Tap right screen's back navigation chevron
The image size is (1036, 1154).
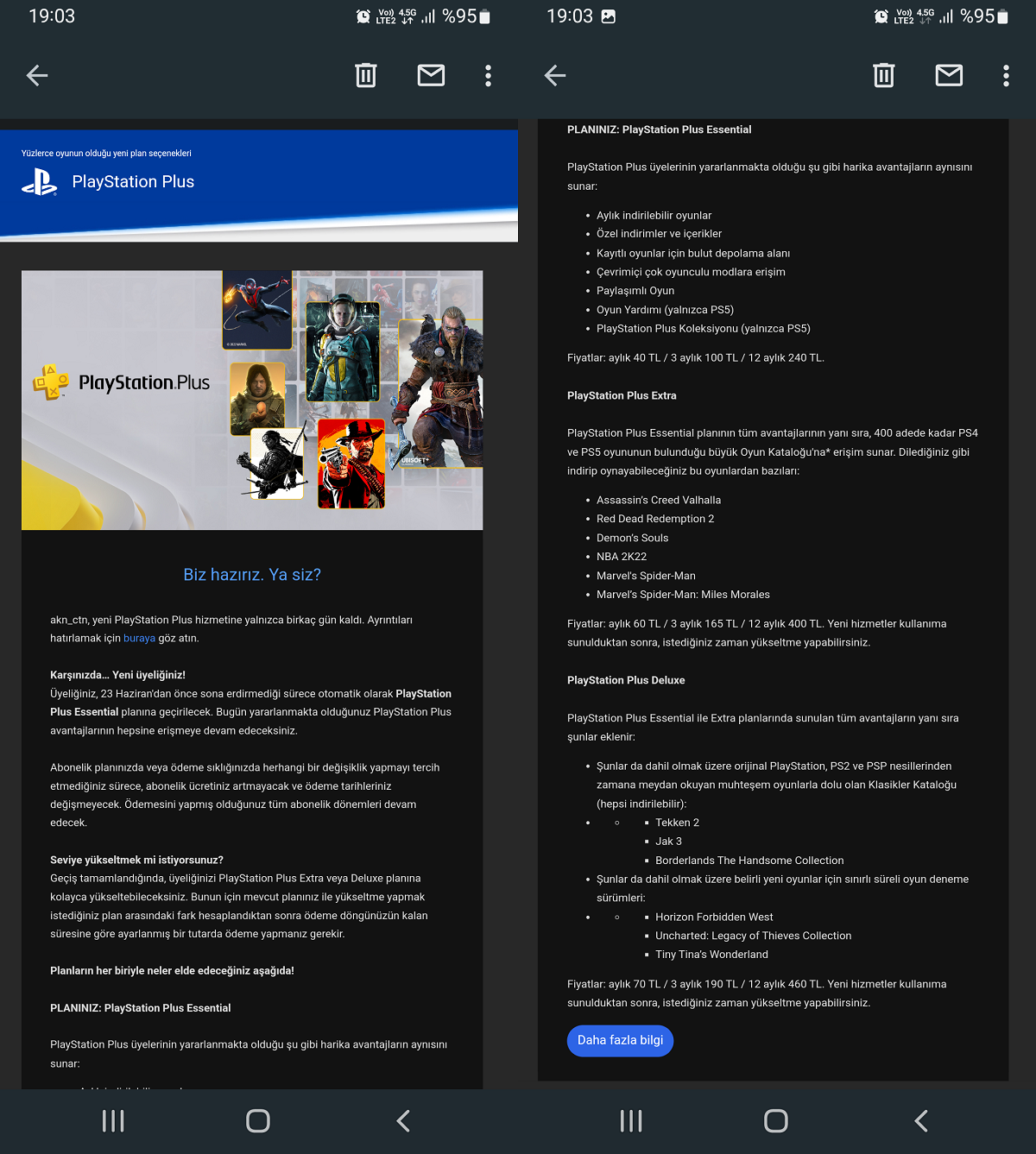921,1121
